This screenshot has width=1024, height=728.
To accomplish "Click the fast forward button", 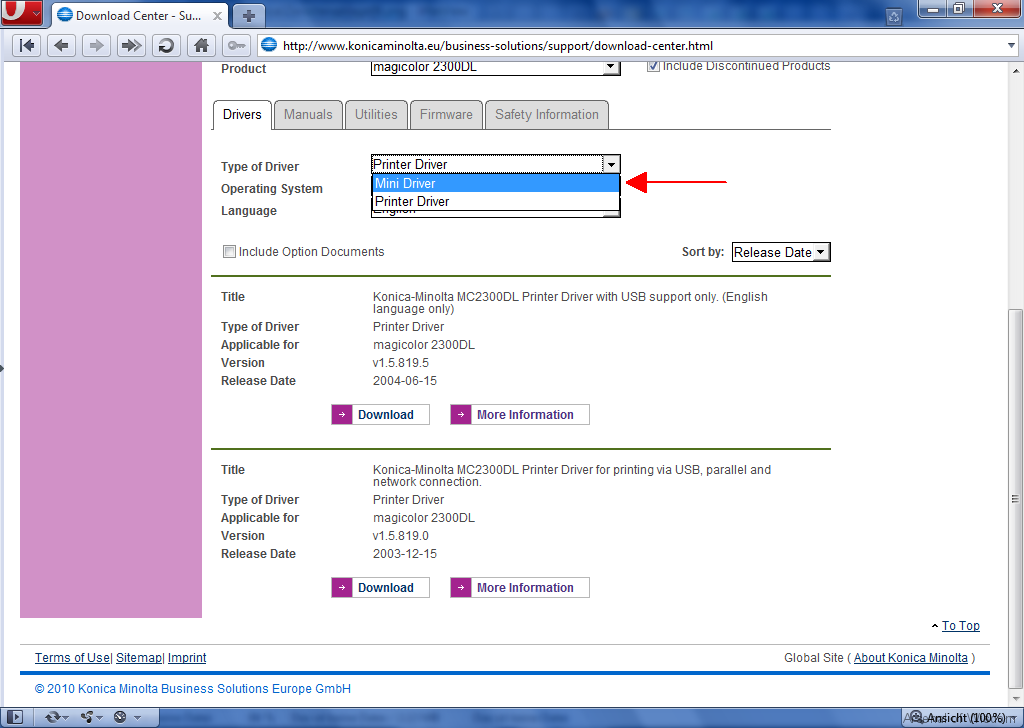I will [x=131, y=46].
